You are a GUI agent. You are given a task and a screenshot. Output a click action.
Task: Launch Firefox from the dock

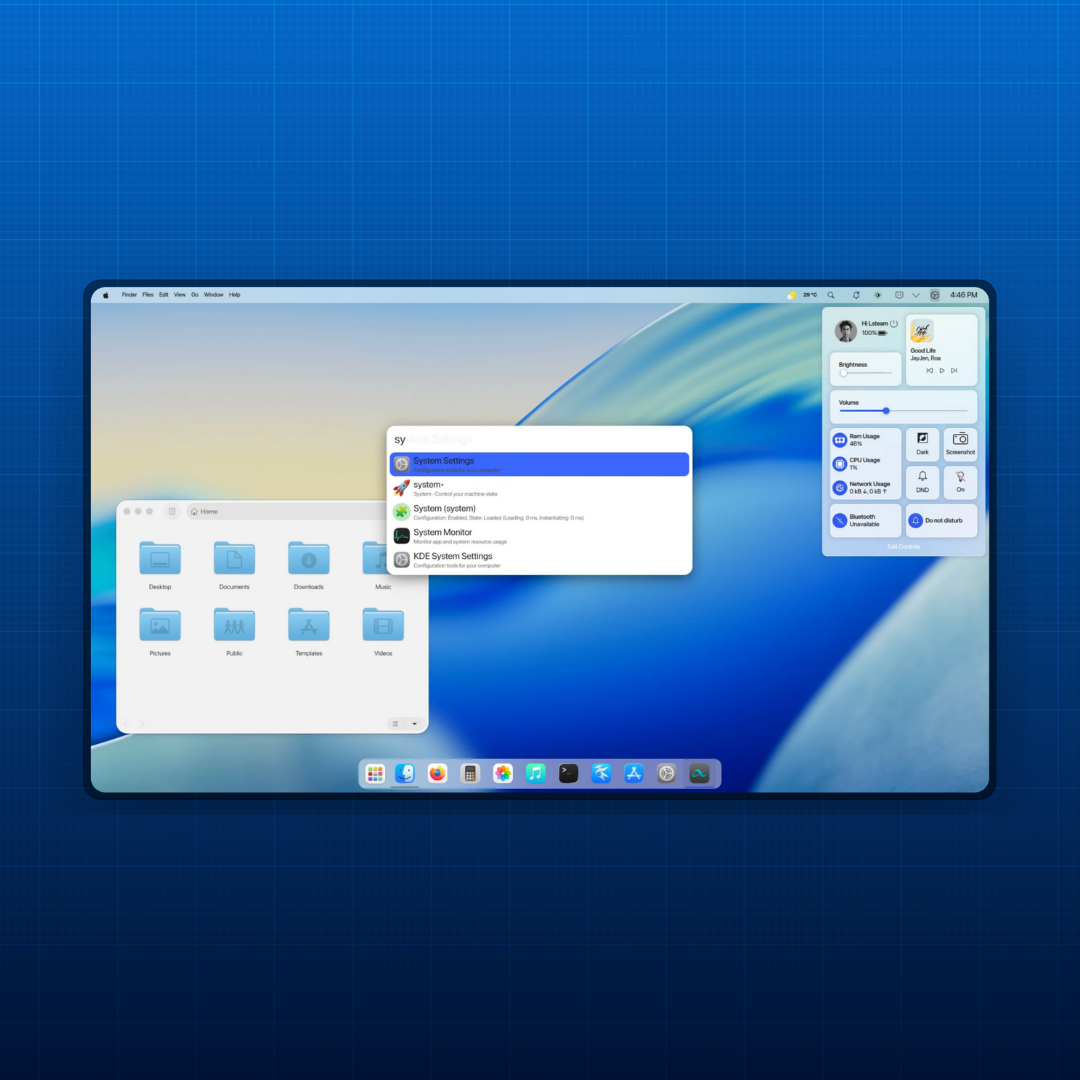pyautogui.click(x=437, y=773)
